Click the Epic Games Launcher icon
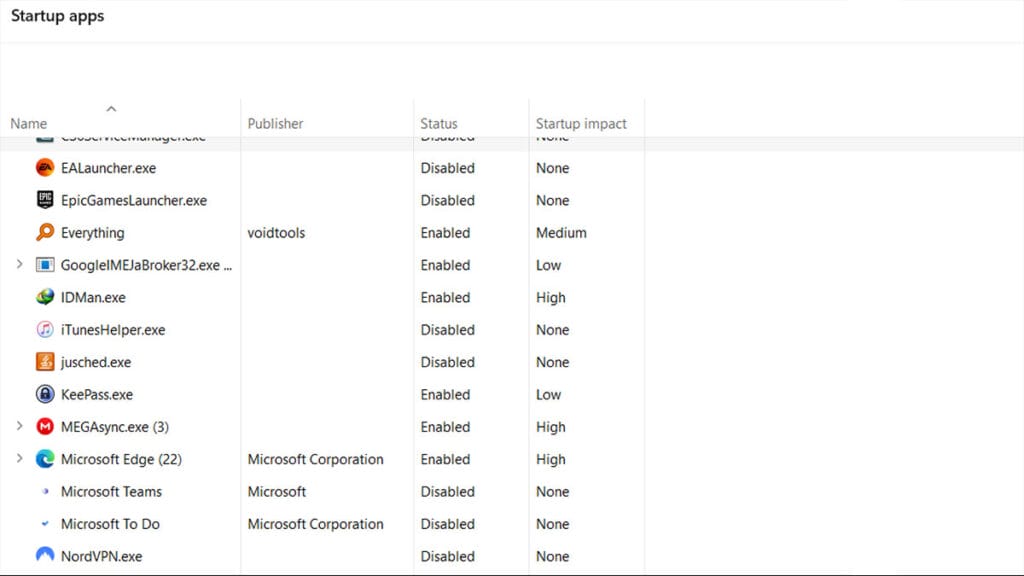 pos(45,200)
